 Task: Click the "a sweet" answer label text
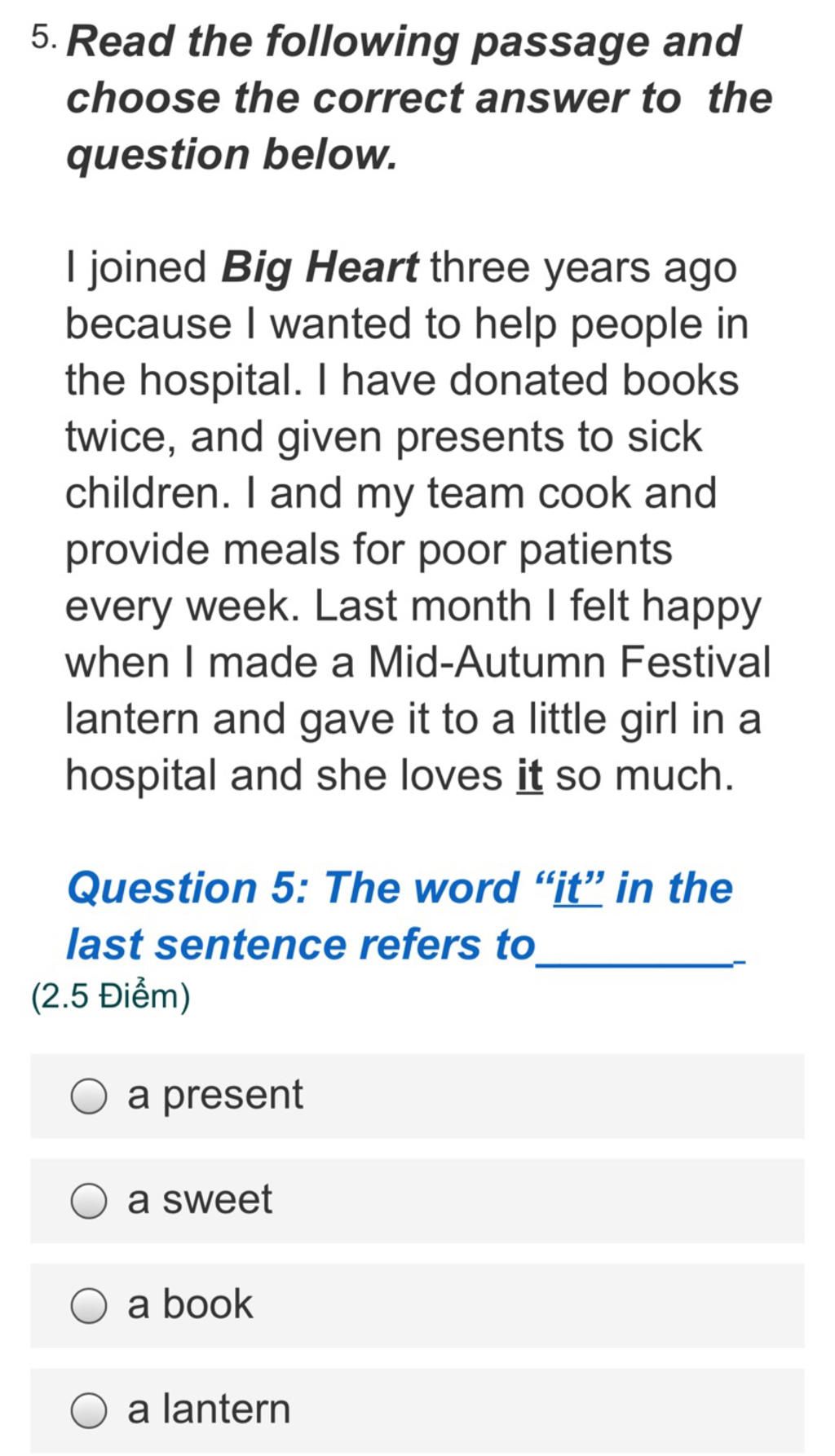point(200,1200)
